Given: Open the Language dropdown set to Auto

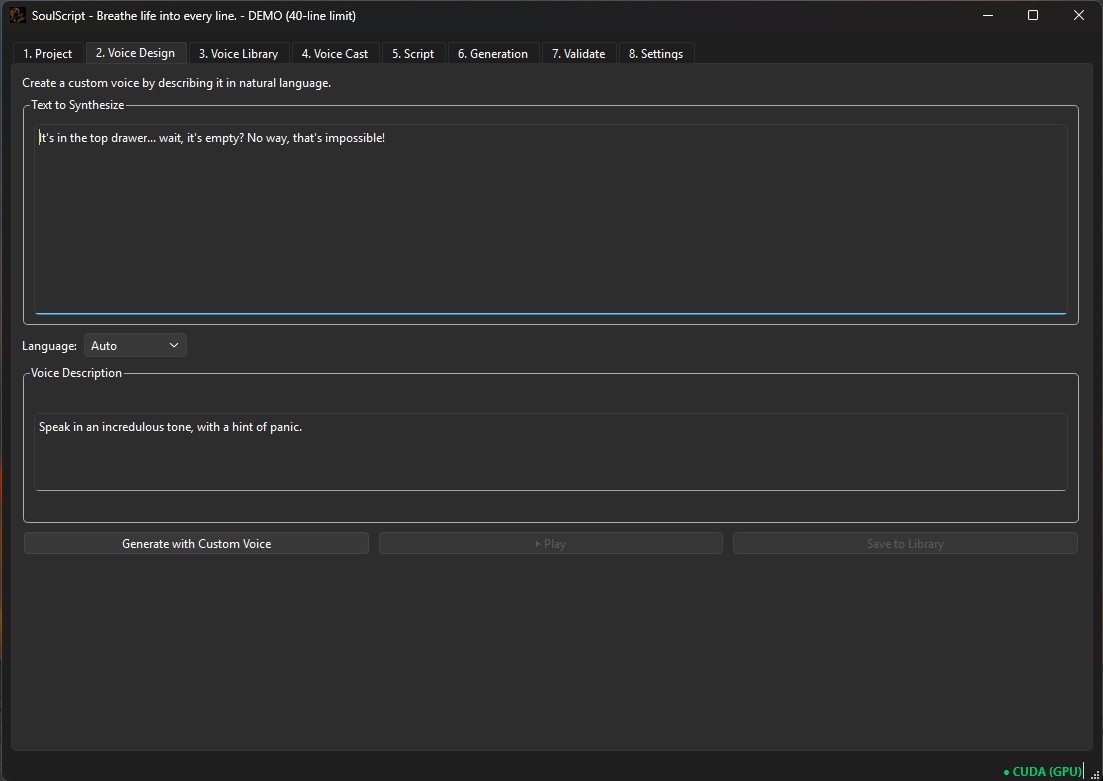Looking at the screenshot, I should [135, 345].
